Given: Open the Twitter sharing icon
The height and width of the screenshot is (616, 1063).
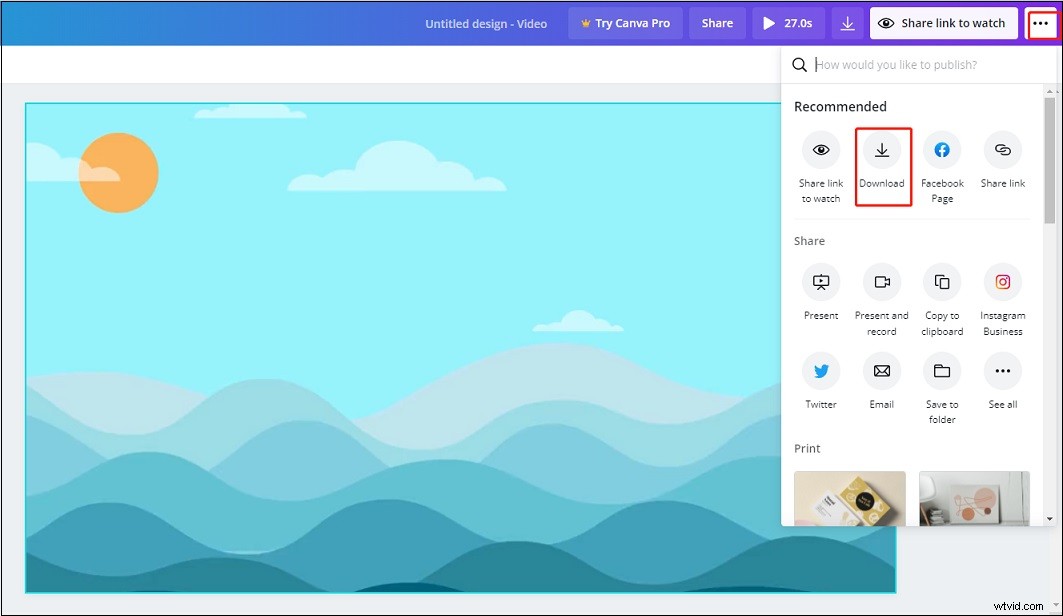Looking at the screenshot, I should coord(820,371).
